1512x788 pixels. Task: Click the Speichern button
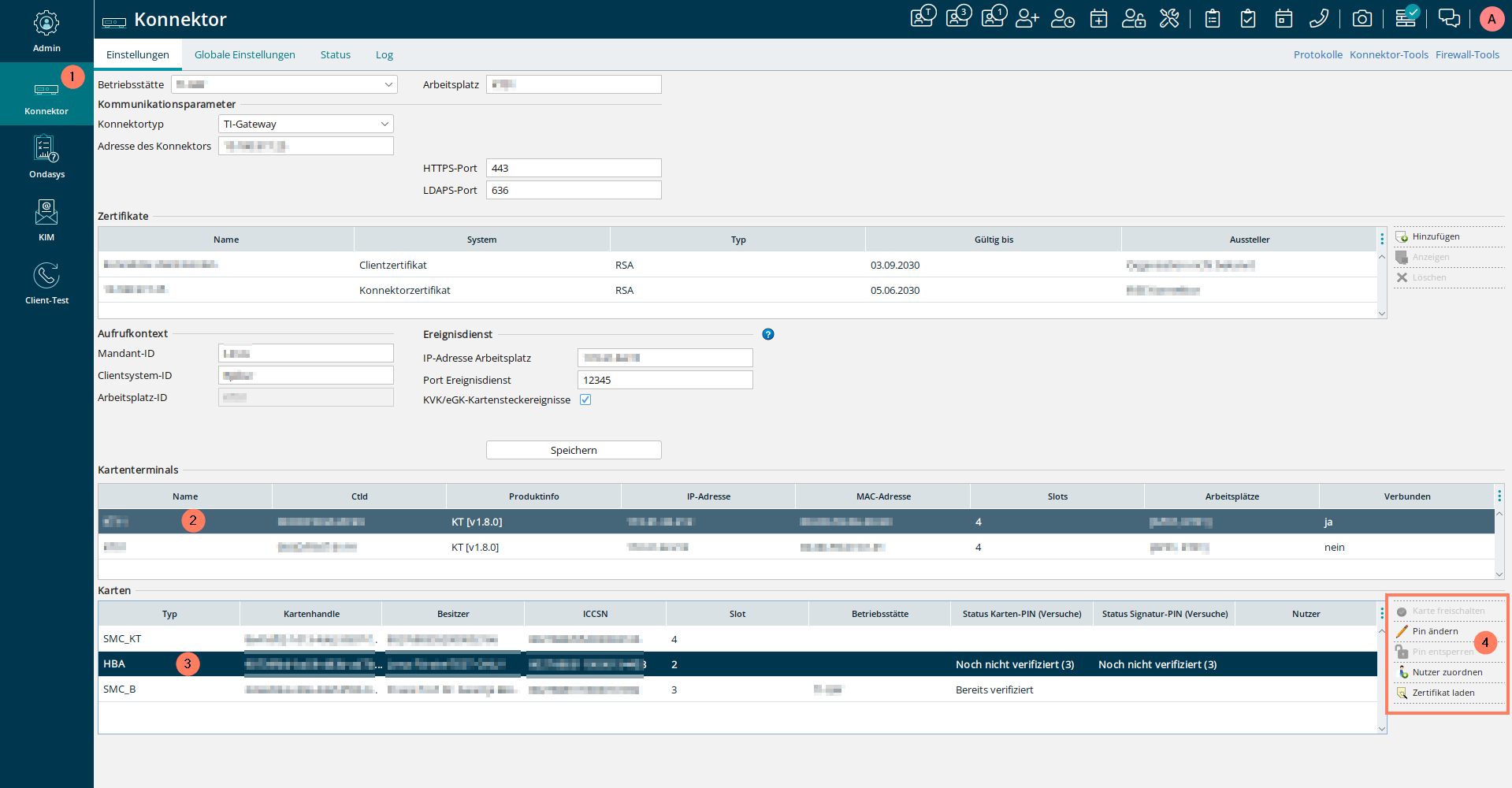[574, 450]
